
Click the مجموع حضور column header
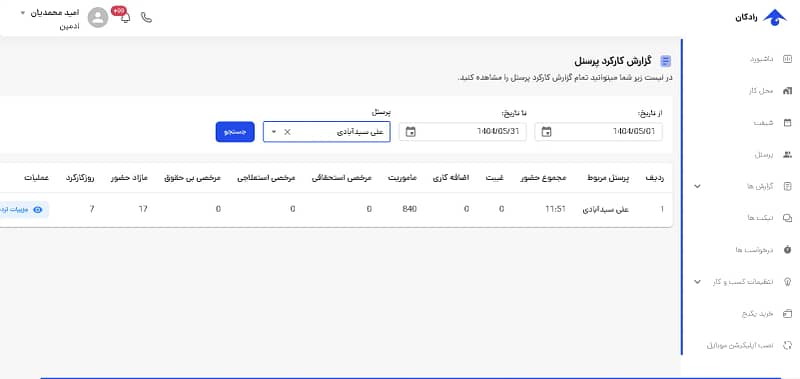click(x=543, y=178)
